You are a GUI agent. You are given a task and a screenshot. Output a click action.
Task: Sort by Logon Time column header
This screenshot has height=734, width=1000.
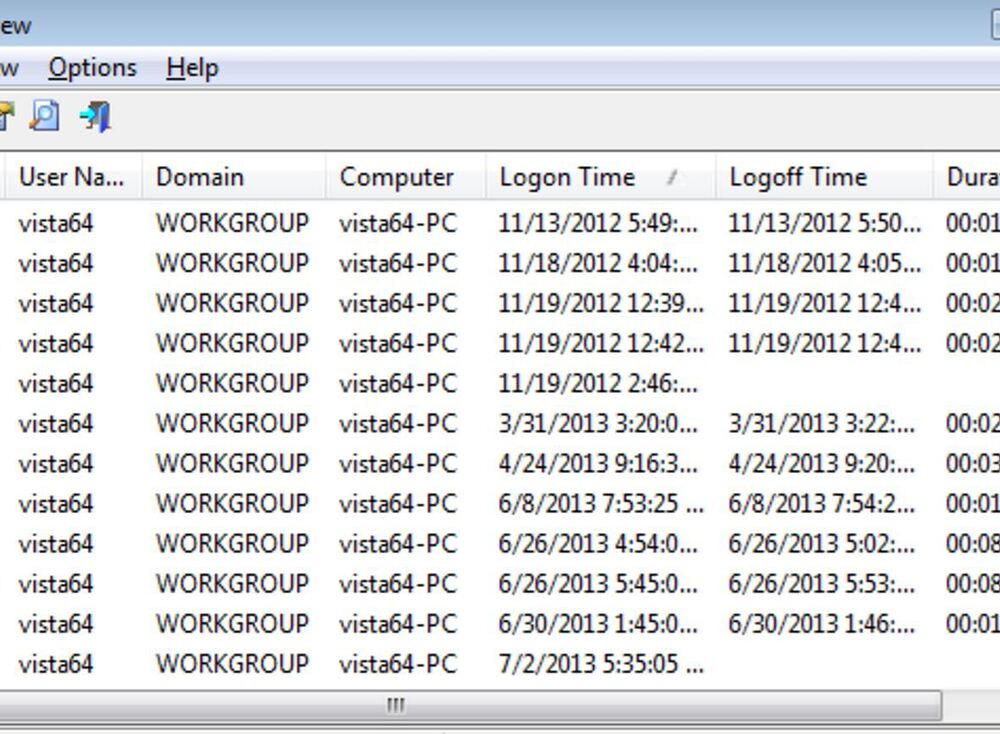[x=601, y=177]
